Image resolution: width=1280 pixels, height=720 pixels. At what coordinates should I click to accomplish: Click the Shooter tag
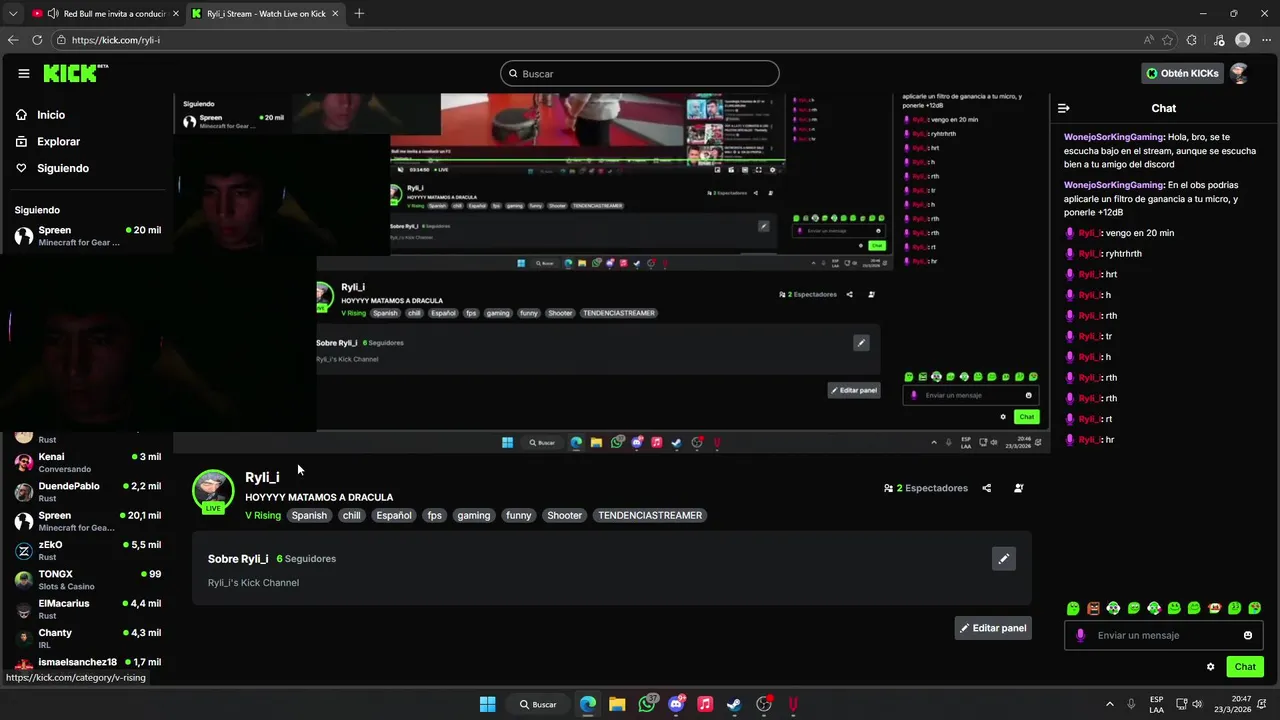pyautogui.click(x=564, y=516)
